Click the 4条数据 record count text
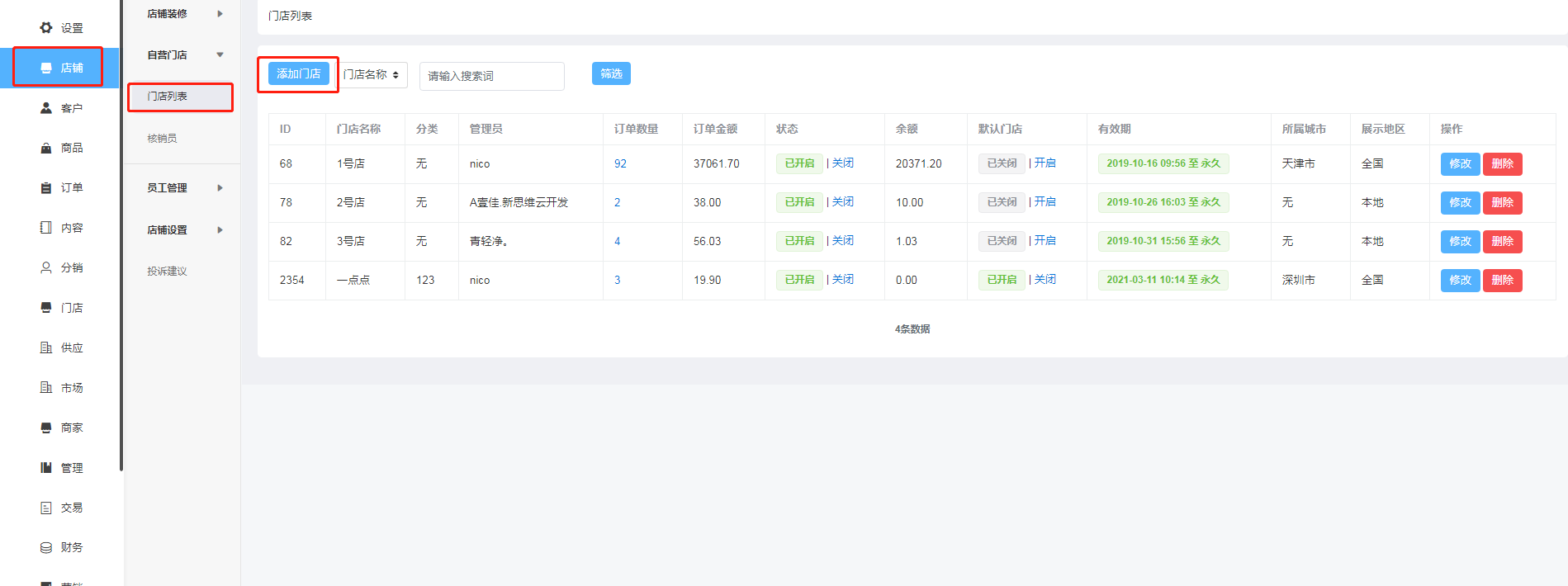 (x=912, y=328)
